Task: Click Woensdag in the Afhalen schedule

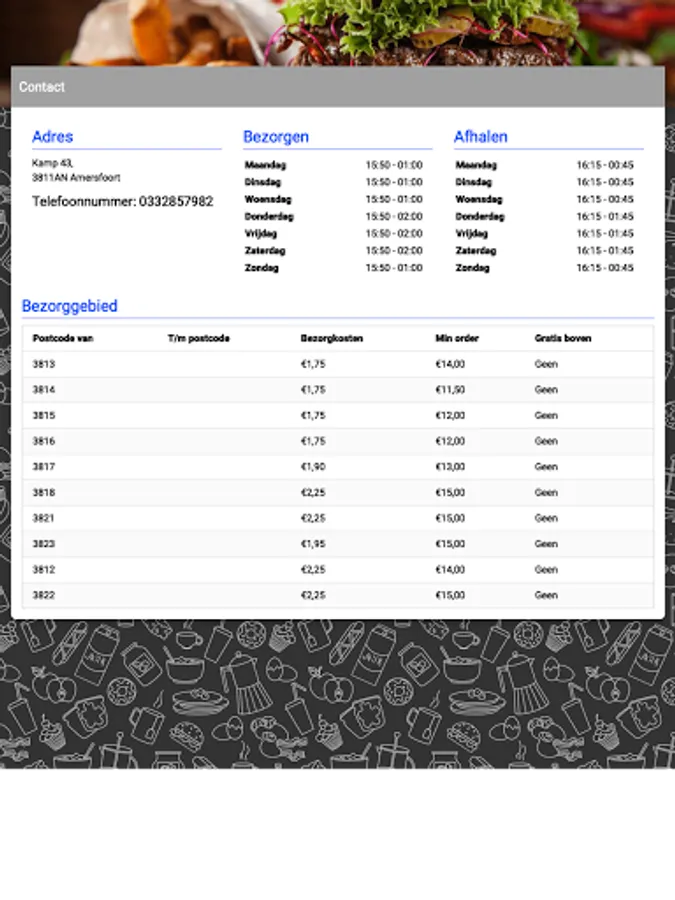Action: [479, 200]
